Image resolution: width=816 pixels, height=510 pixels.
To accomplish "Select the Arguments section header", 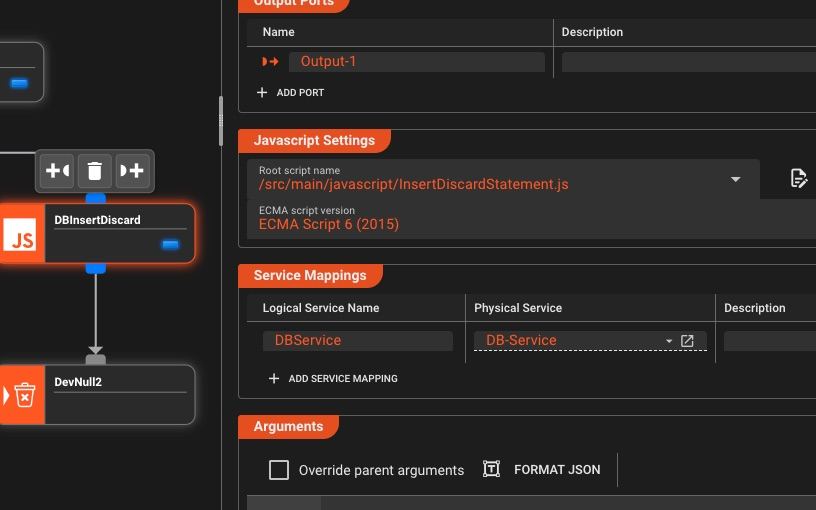I will 288,427.
